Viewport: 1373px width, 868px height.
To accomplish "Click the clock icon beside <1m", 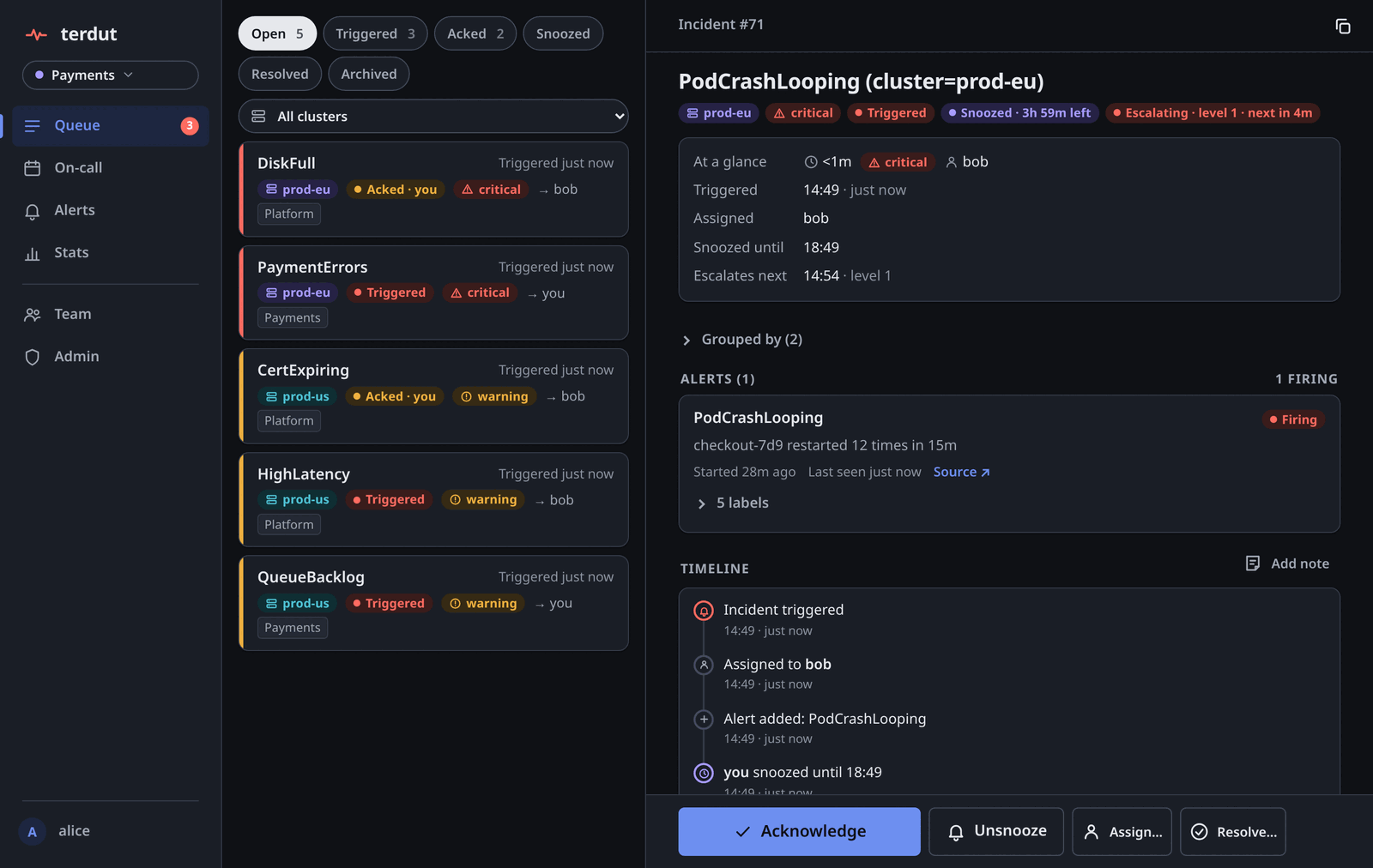I will tap(811, 162).
